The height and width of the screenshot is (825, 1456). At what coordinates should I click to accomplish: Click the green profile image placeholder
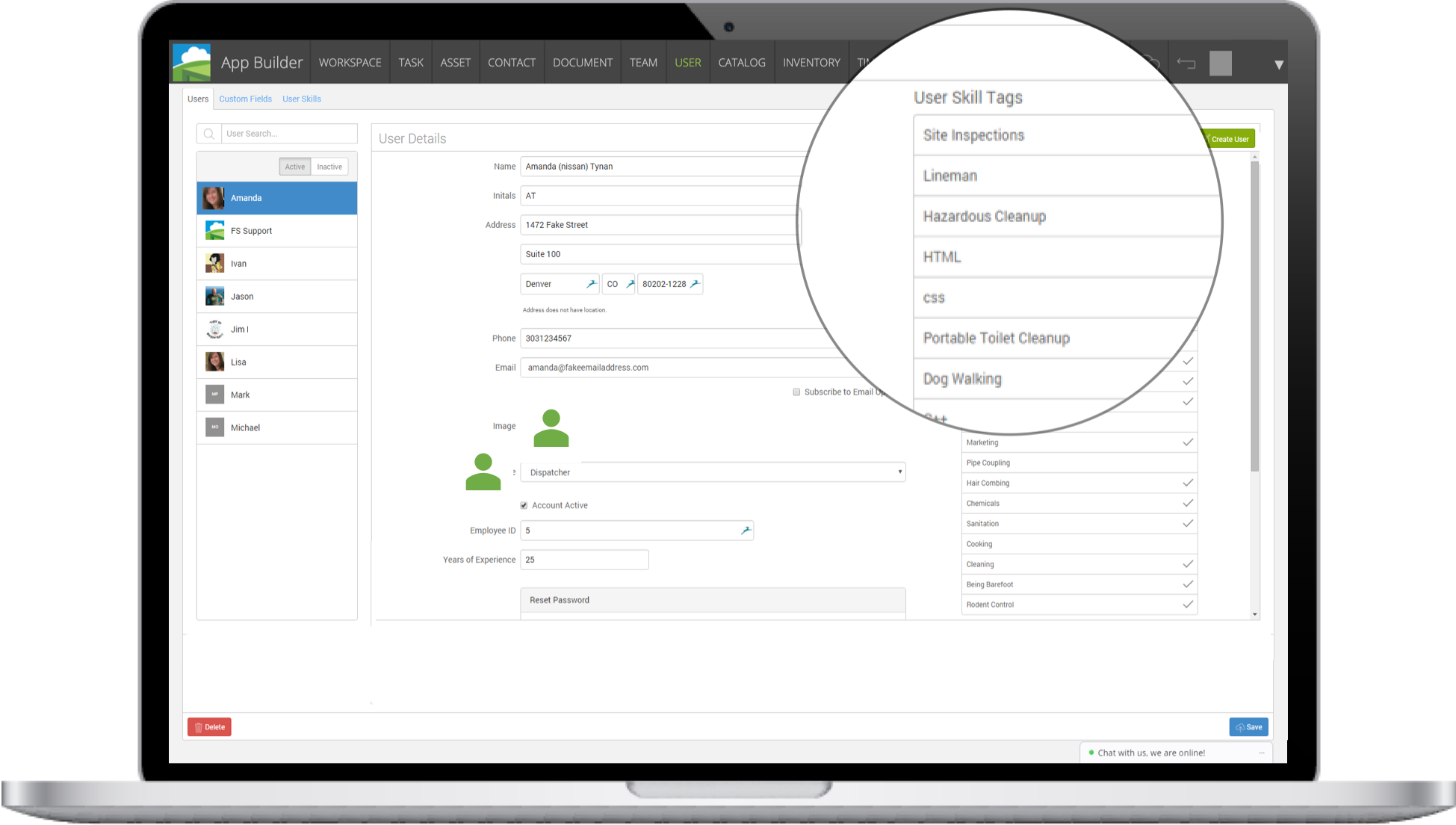coord(551,428)
